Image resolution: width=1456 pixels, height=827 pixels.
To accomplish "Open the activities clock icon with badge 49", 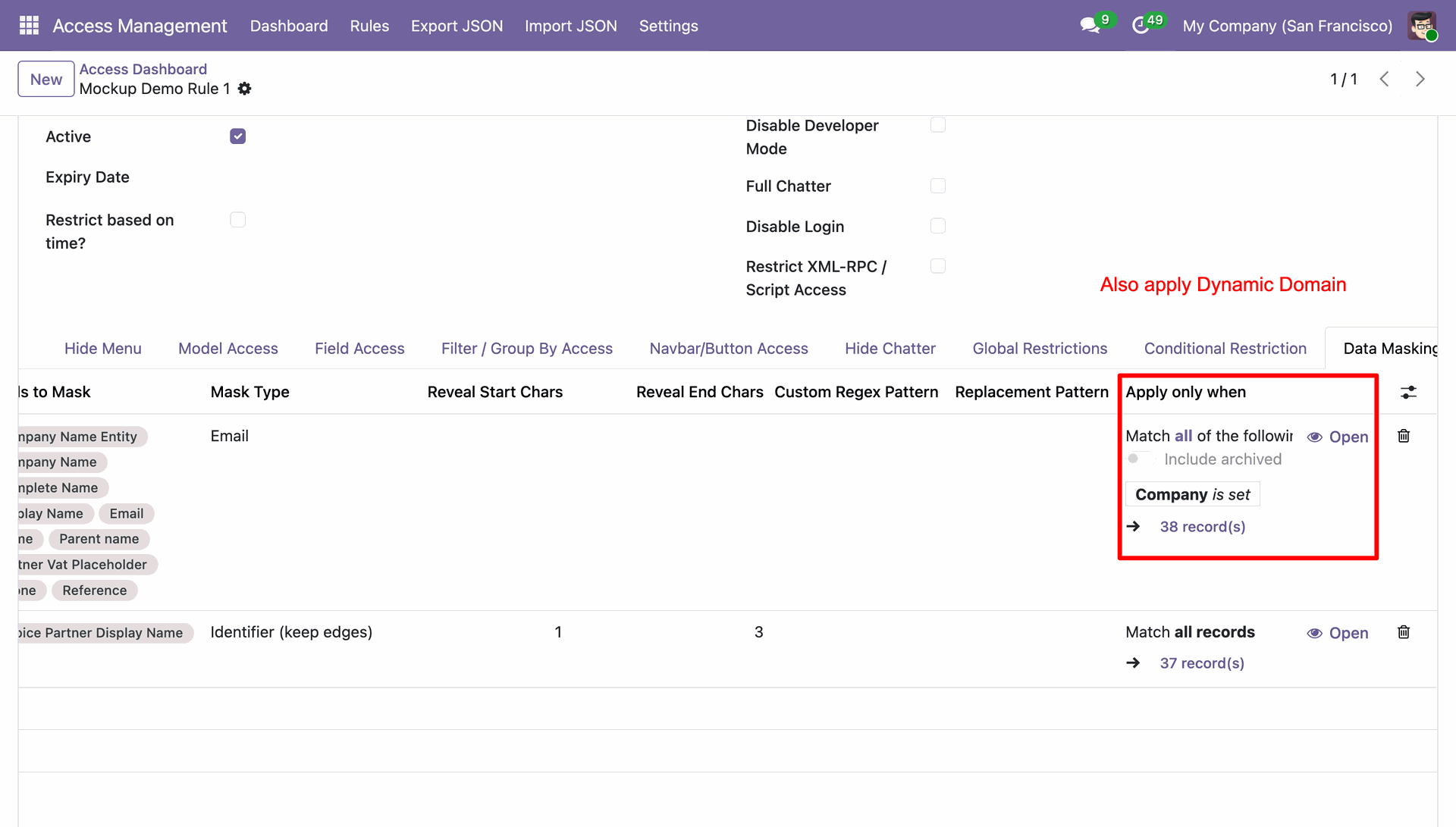I will click(x=1140, y=25).
